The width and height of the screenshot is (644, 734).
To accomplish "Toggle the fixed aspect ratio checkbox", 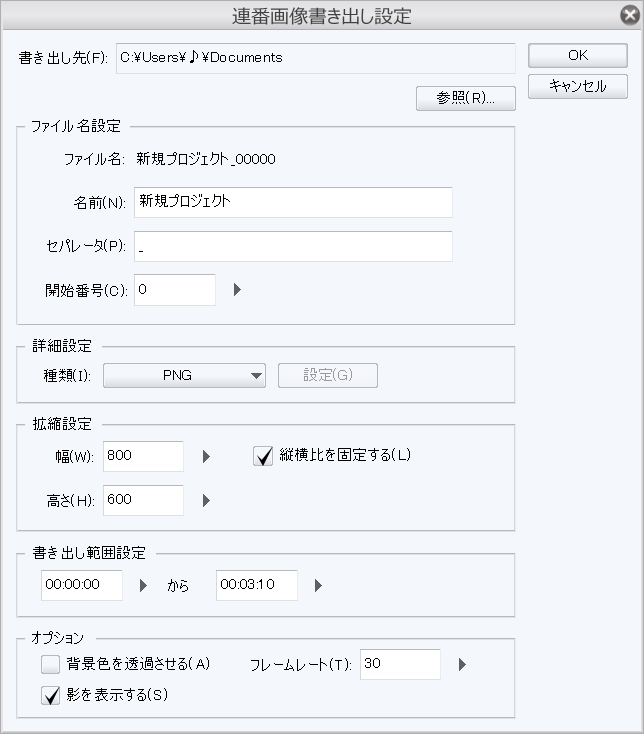I will click(264, 456).
